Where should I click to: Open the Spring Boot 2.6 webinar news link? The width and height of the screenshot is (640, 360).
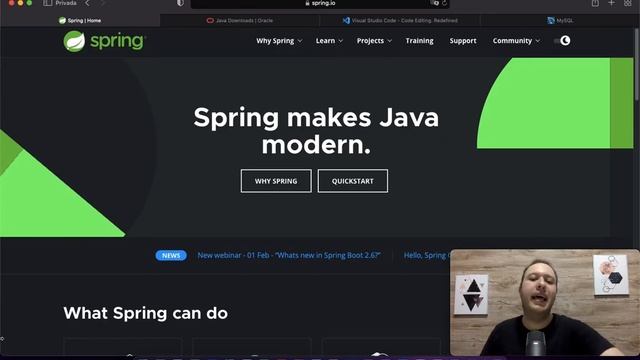coord(289,255)
